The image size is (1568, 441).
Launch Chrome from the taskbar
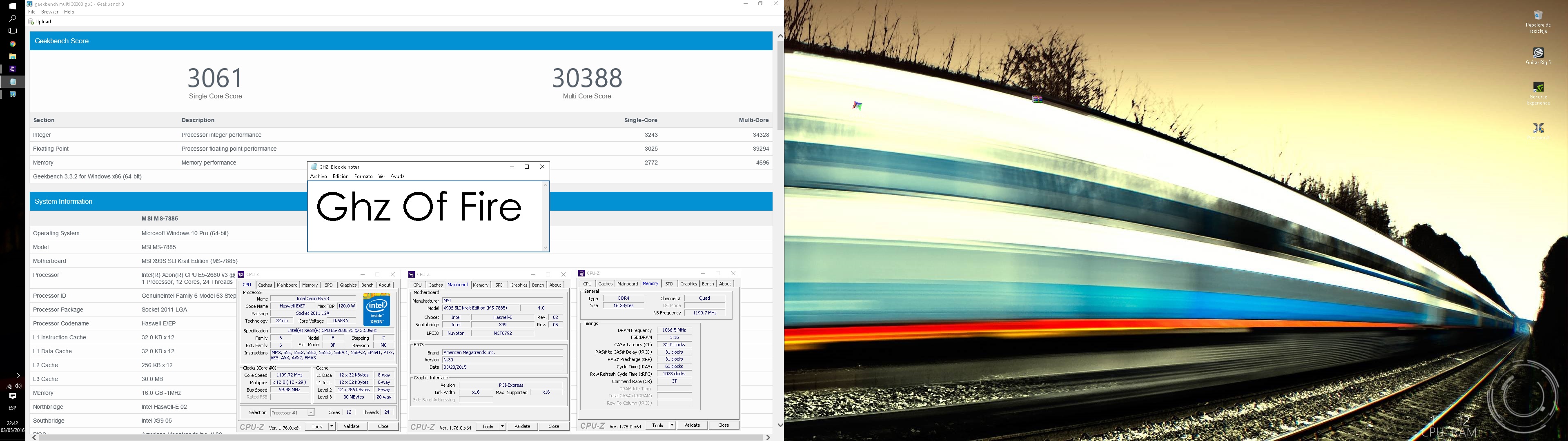click(12, 44)
